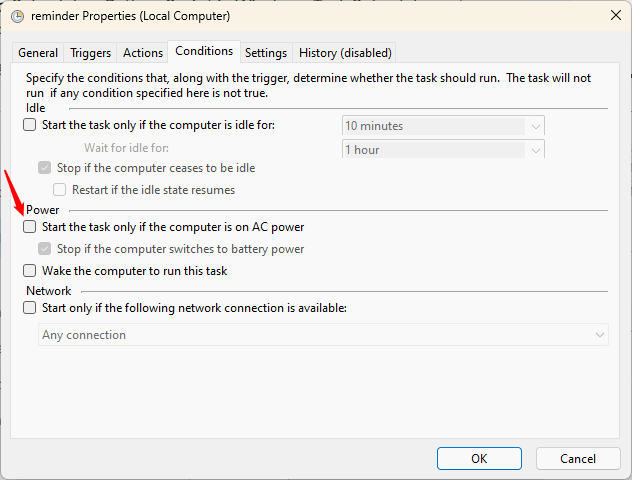Enable wake the computer to run task
The height and width of the screenshot is (480, 632).
pyautogui.click(x=29, y=271)
